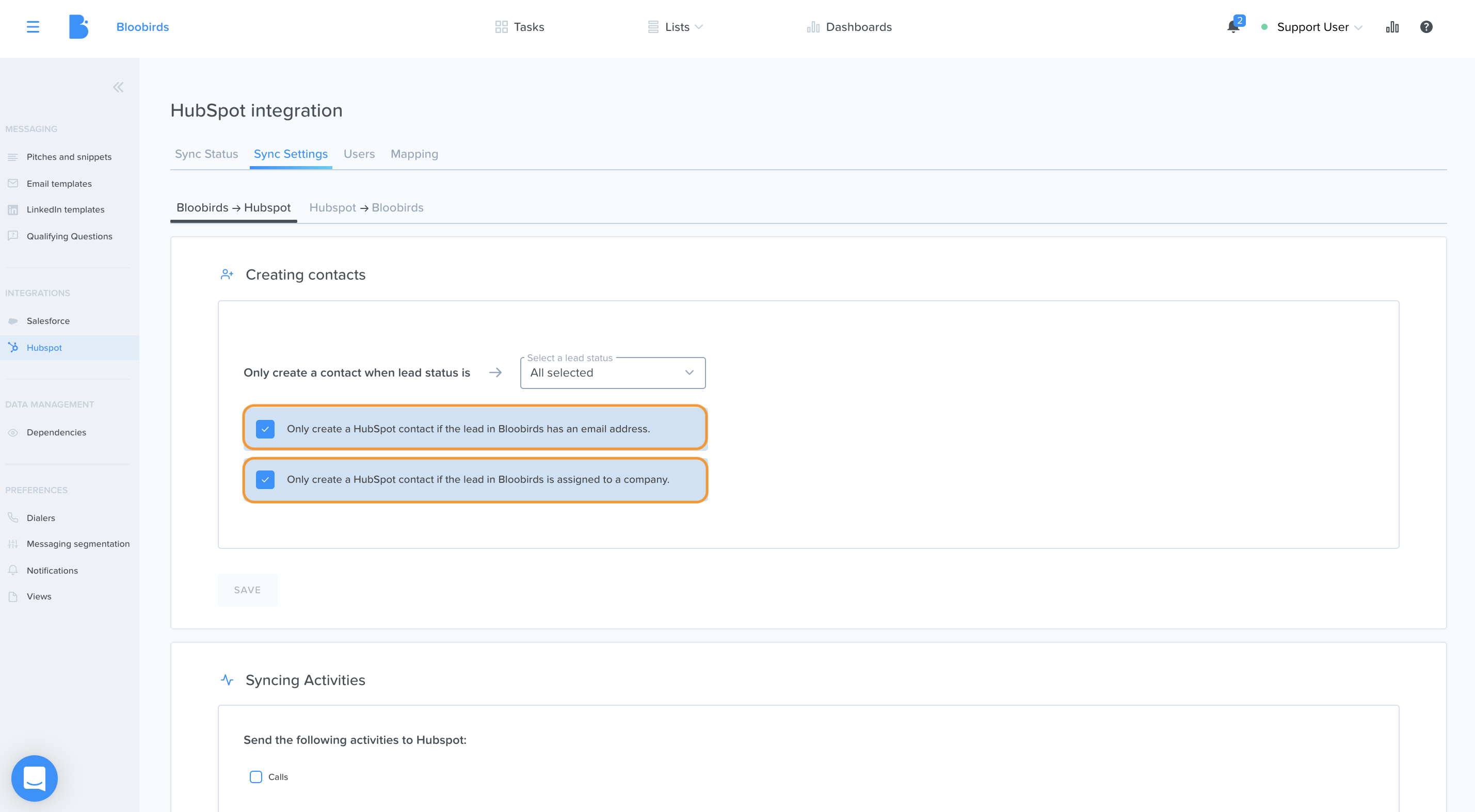Open Pitches and snippets page
The width and height of the screenshot is (1475, 812).
click(69, 157)
